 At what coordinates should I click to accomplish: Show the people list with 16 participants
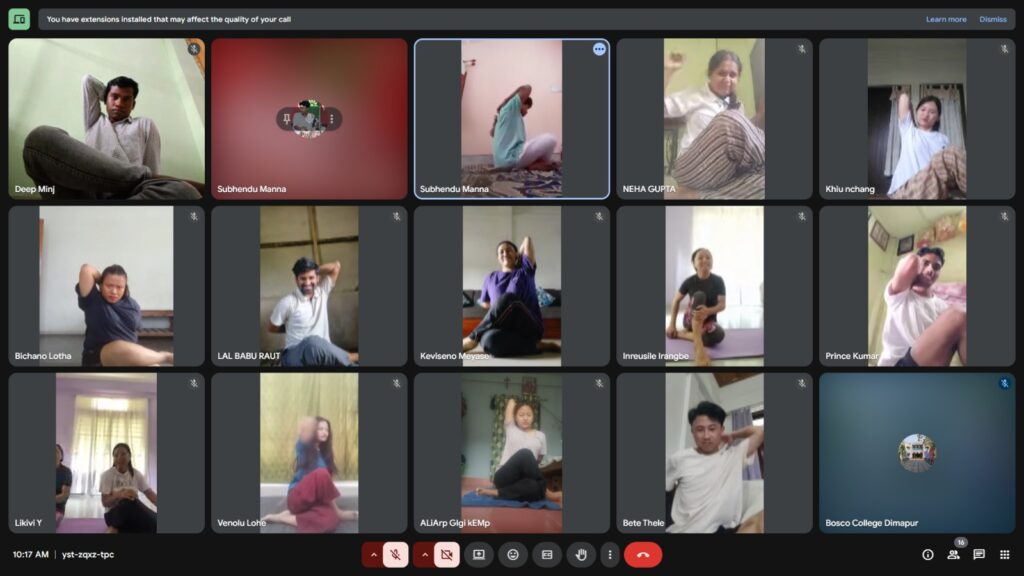pyautogui.click(x=953, y=554)
